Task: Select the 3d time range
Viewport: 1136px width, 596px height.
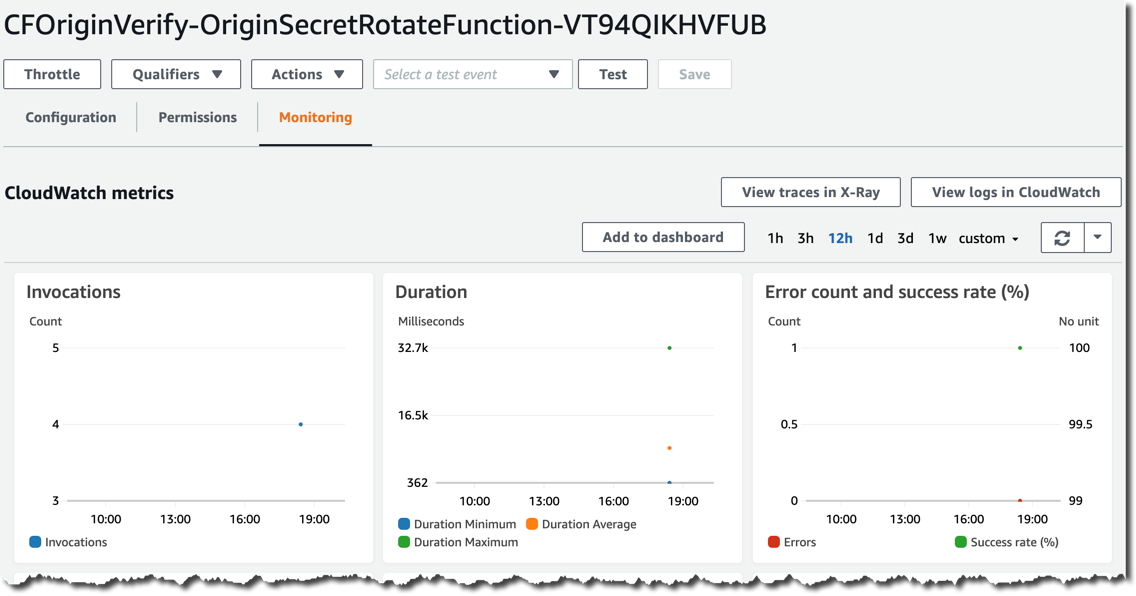Action: [906, 238]
